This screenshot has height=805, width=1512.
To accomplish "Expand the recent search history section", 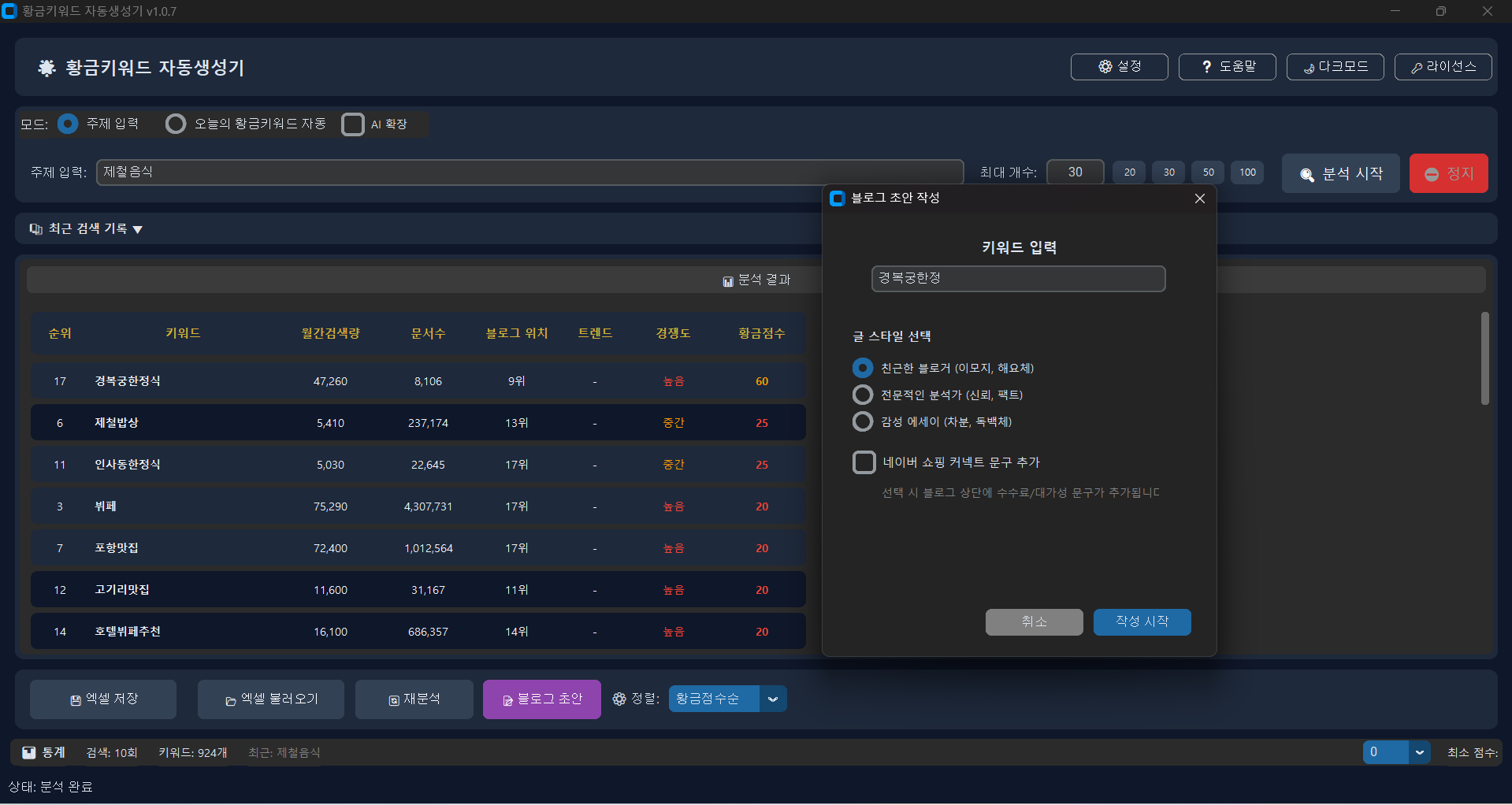I will [87, 228].
